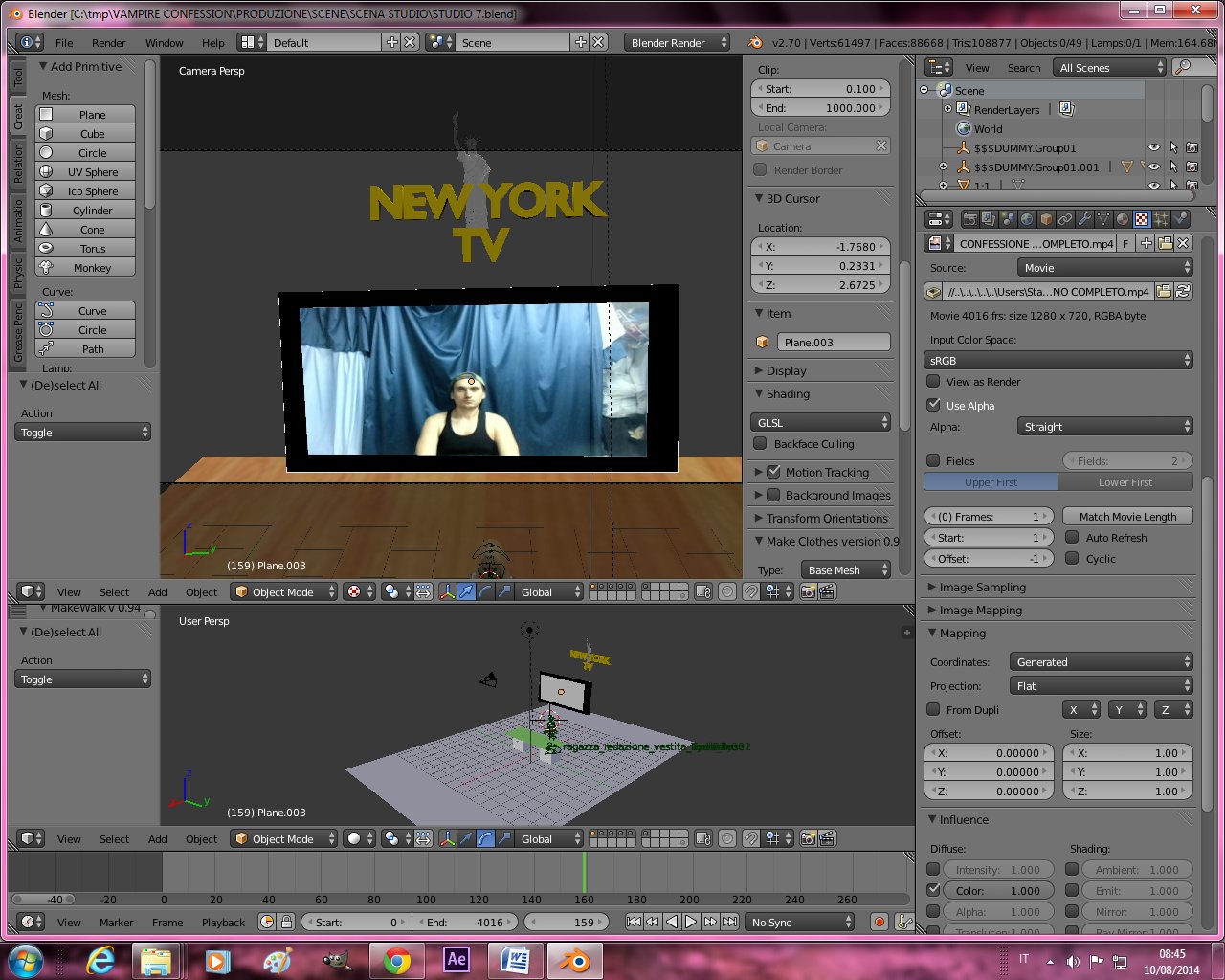Open the Texture checkerboard tab

tap(1142, 219)
